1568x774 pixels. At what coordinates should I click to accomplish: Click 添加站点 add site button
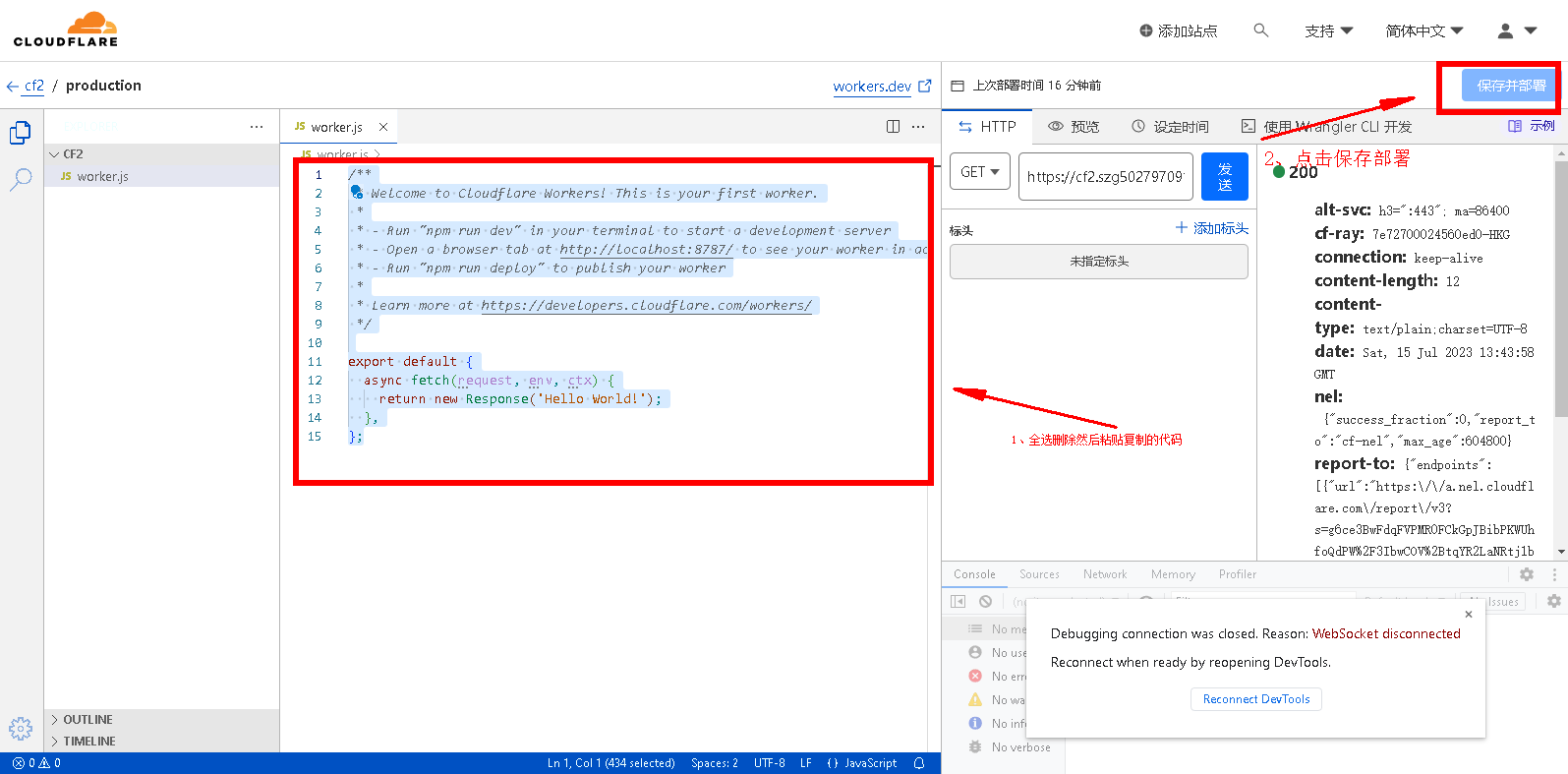tap(1178, 30)
